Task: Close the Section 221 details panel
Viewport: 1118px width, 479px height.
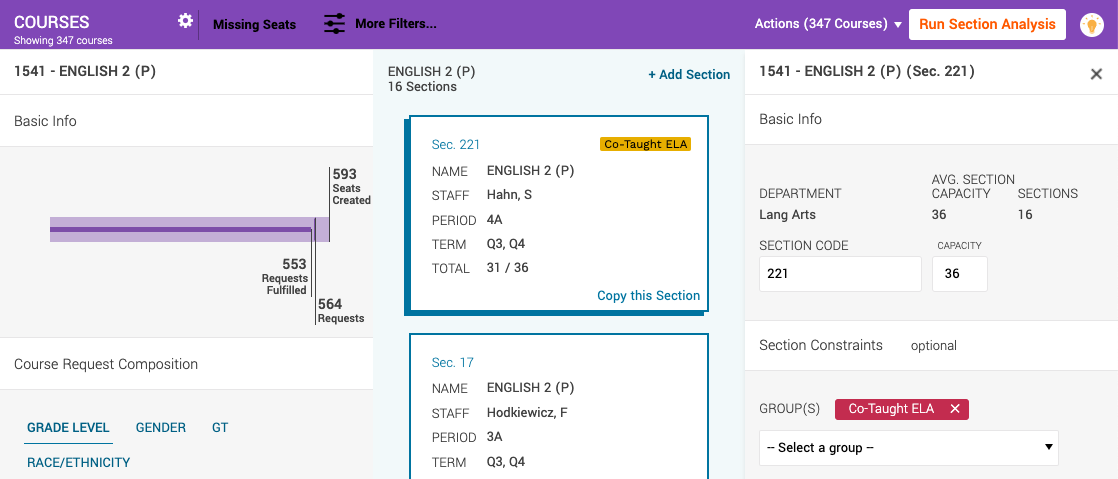Action: (x=1096, y=74)
